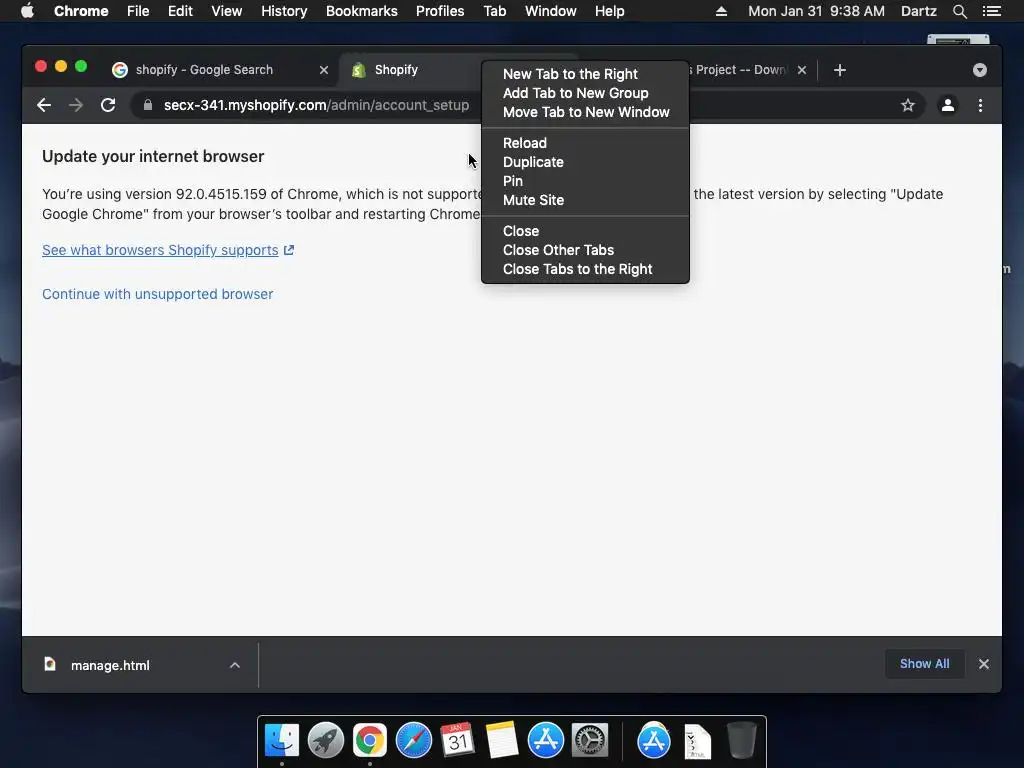Click the eject icon in menu bar
Viewport: 1024px width, 768px height.
(x=721, y=11)
